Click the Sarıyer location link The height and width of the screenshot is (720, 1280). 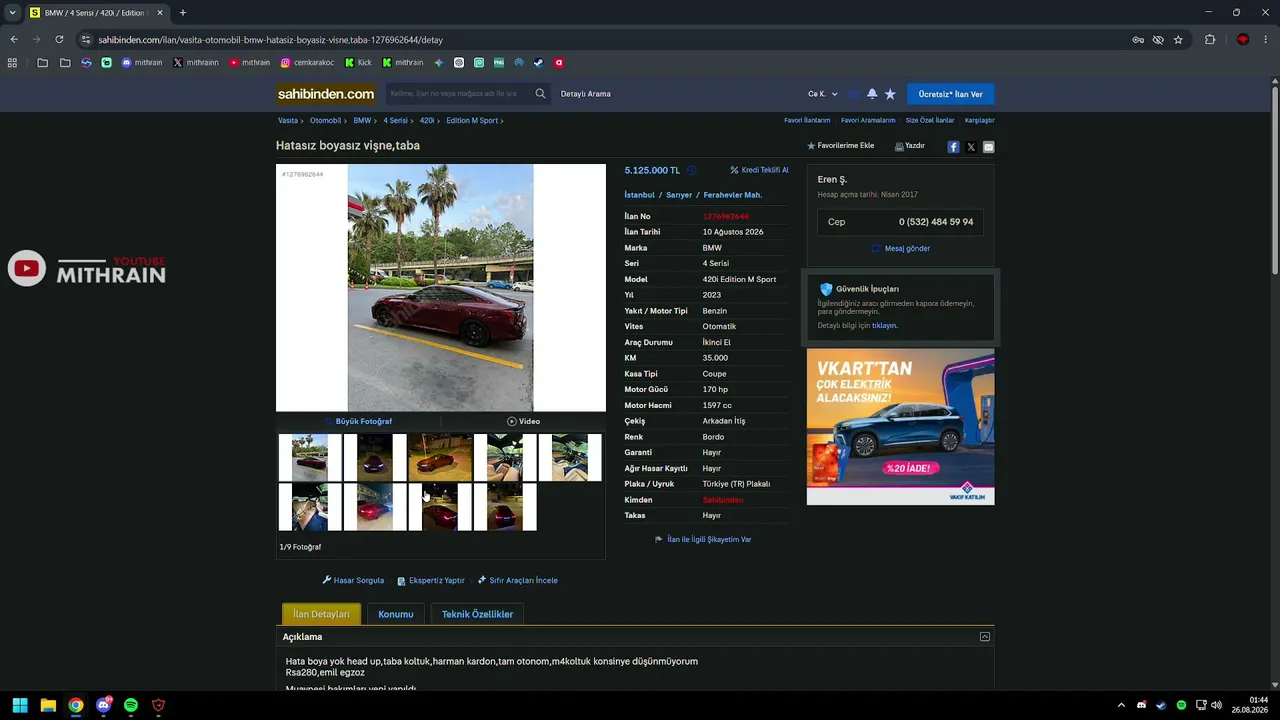coord(679,195)
